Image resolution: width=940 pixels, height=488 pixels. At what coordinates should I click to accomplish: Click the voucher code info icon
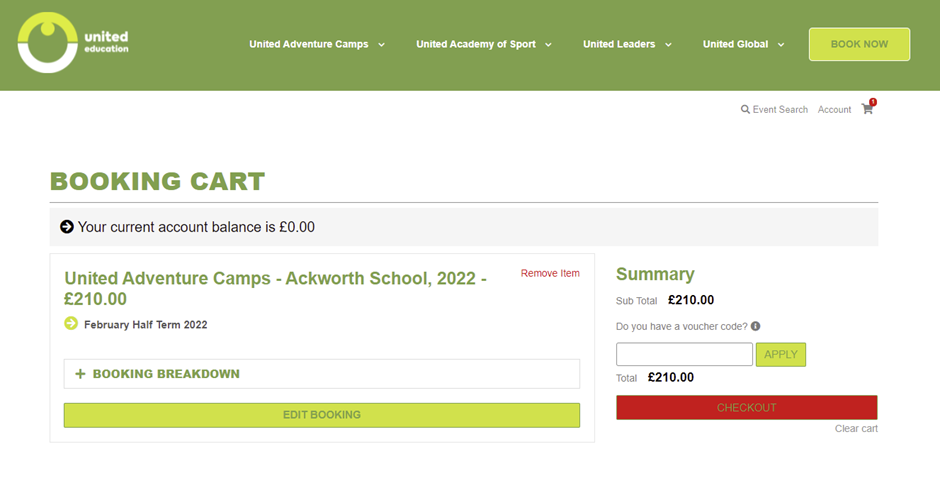[755, 326]
